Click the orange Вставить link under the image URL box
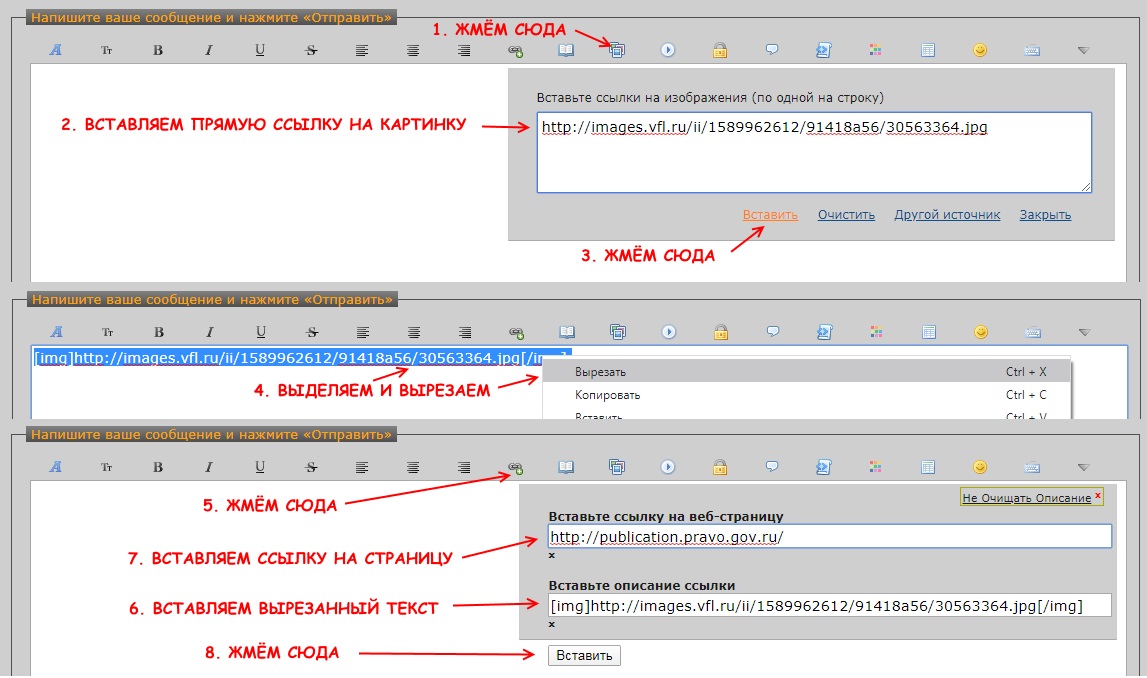The image size is (1147, 678). pyautogui.click(x=770, y=215)
